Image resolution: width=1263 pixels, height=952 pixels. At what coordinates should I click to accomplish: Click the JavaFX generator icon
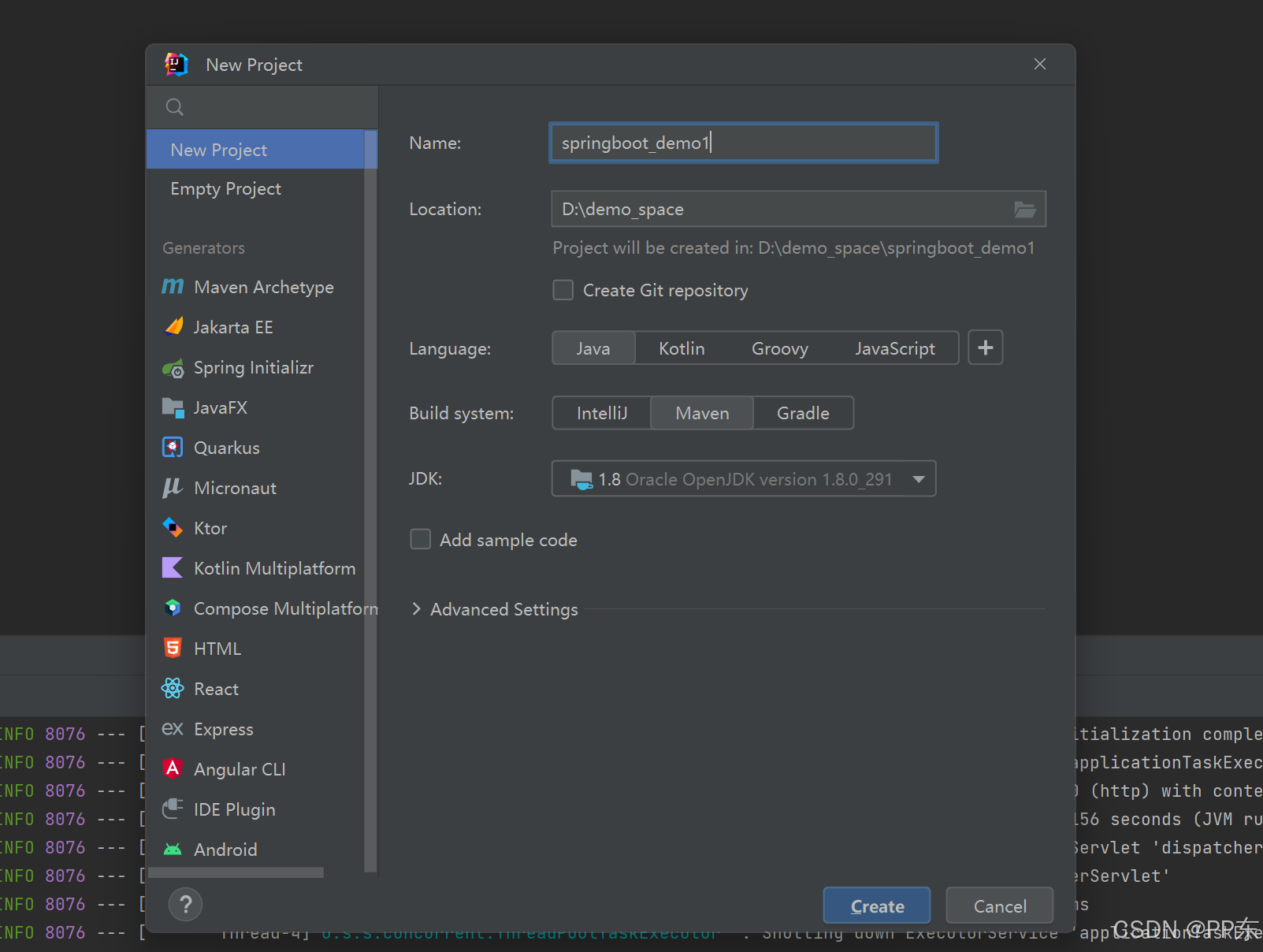click(173, 407)
